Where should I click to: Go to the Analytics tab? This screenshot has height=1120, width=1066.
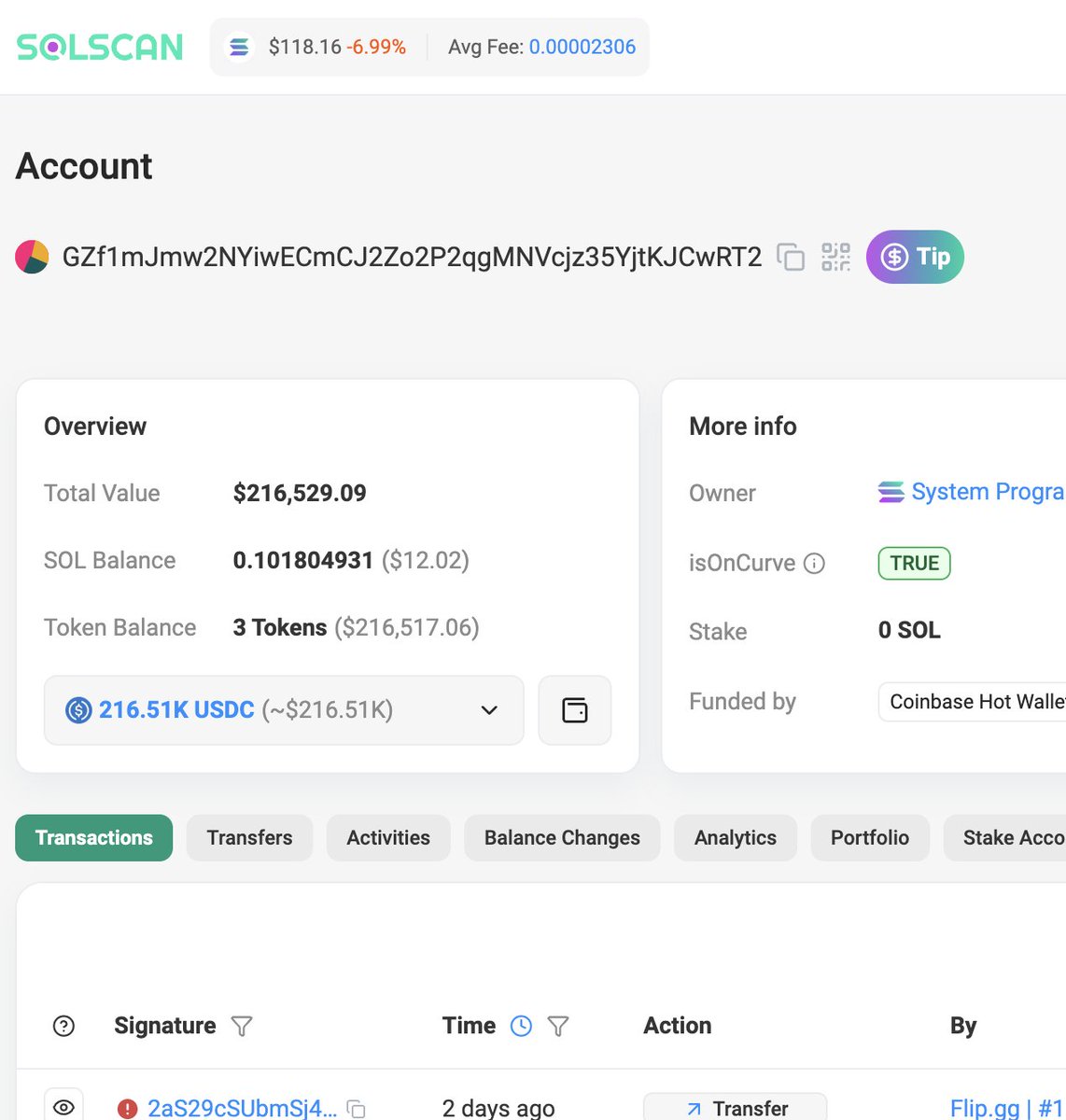[x=736, y=838]
